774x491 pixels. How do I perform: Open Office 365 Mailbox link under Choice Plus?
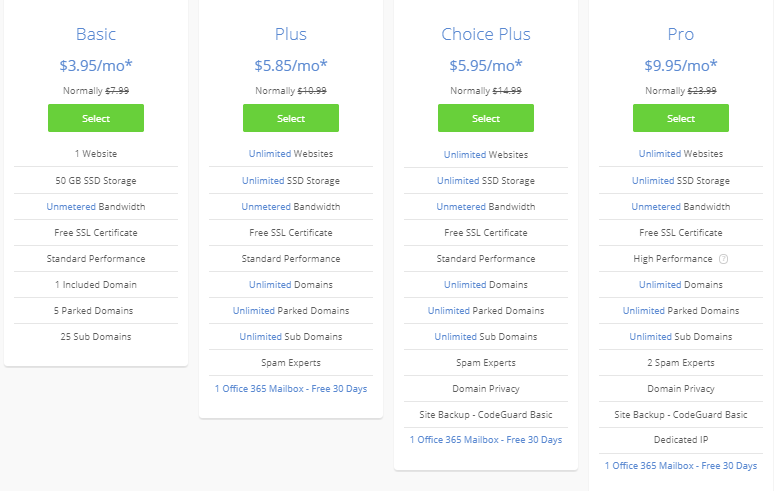pos(486,440)
